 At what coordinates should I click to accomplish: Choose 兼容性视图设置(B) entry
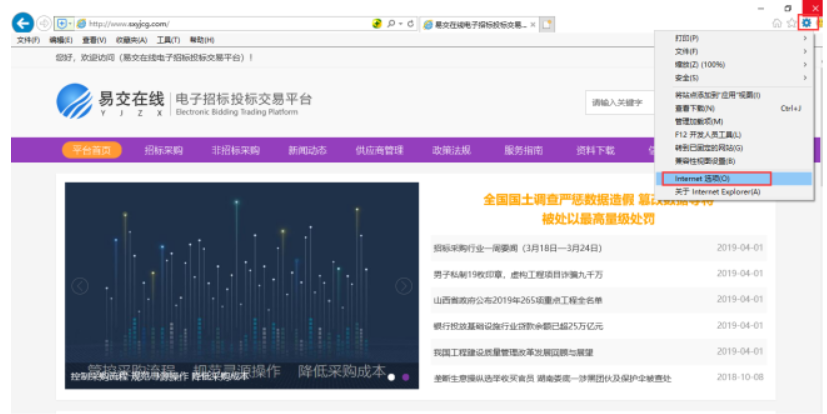click(x=734, y=161)
